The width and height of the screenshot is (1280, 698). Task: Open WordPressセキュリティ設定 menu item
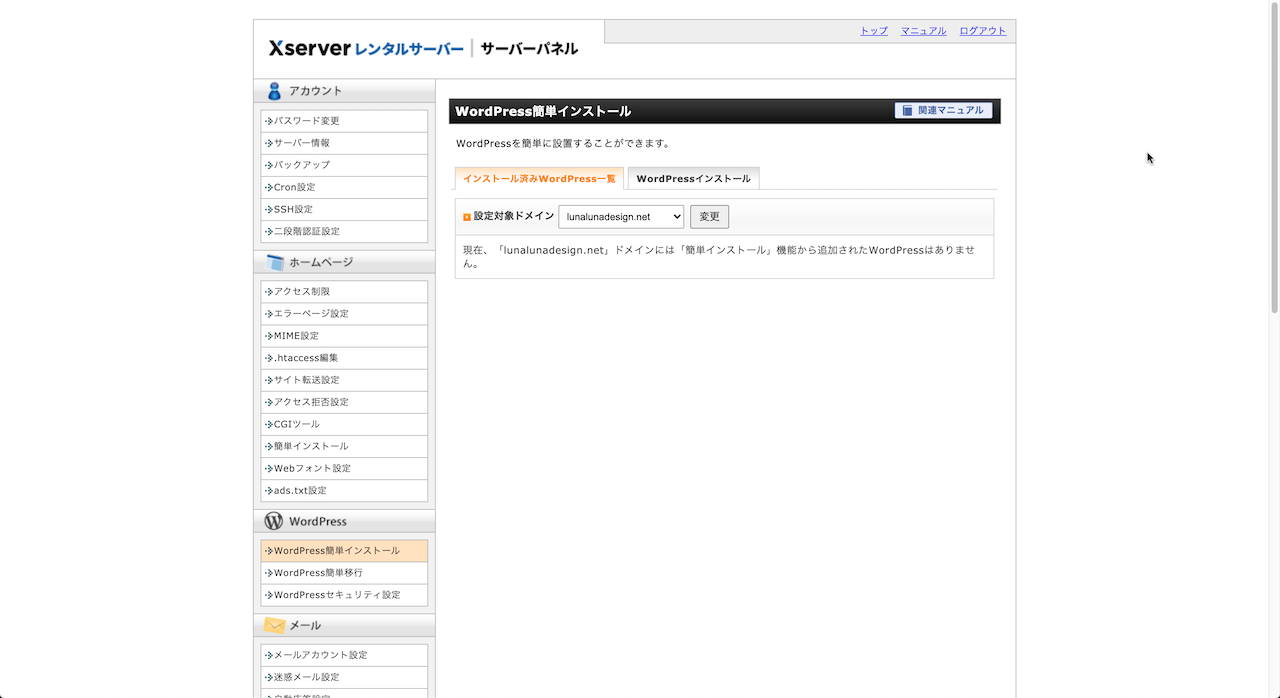(337, 595)
